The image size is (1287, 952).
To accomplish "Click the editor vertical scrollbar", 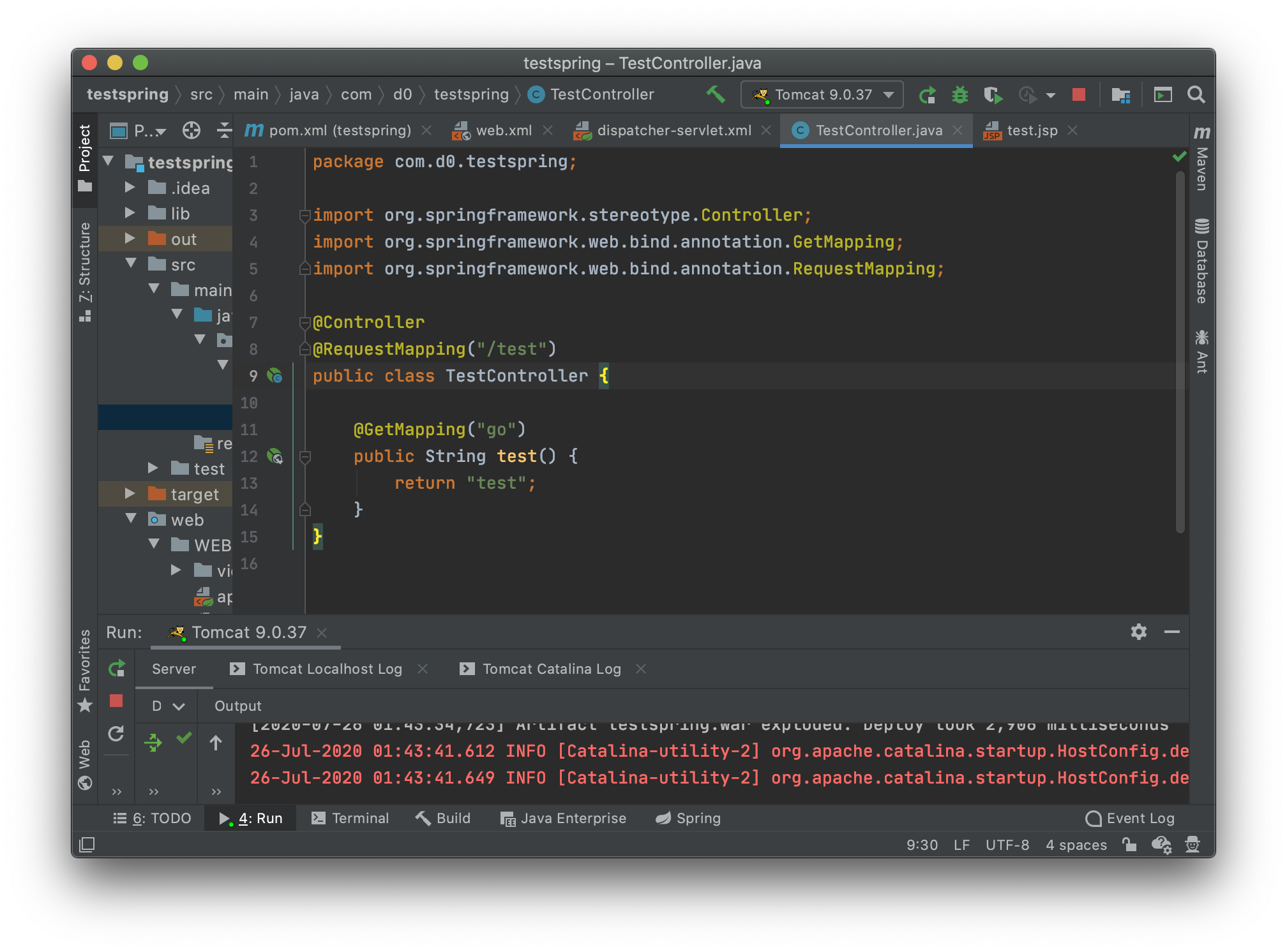I will 1180,351.
